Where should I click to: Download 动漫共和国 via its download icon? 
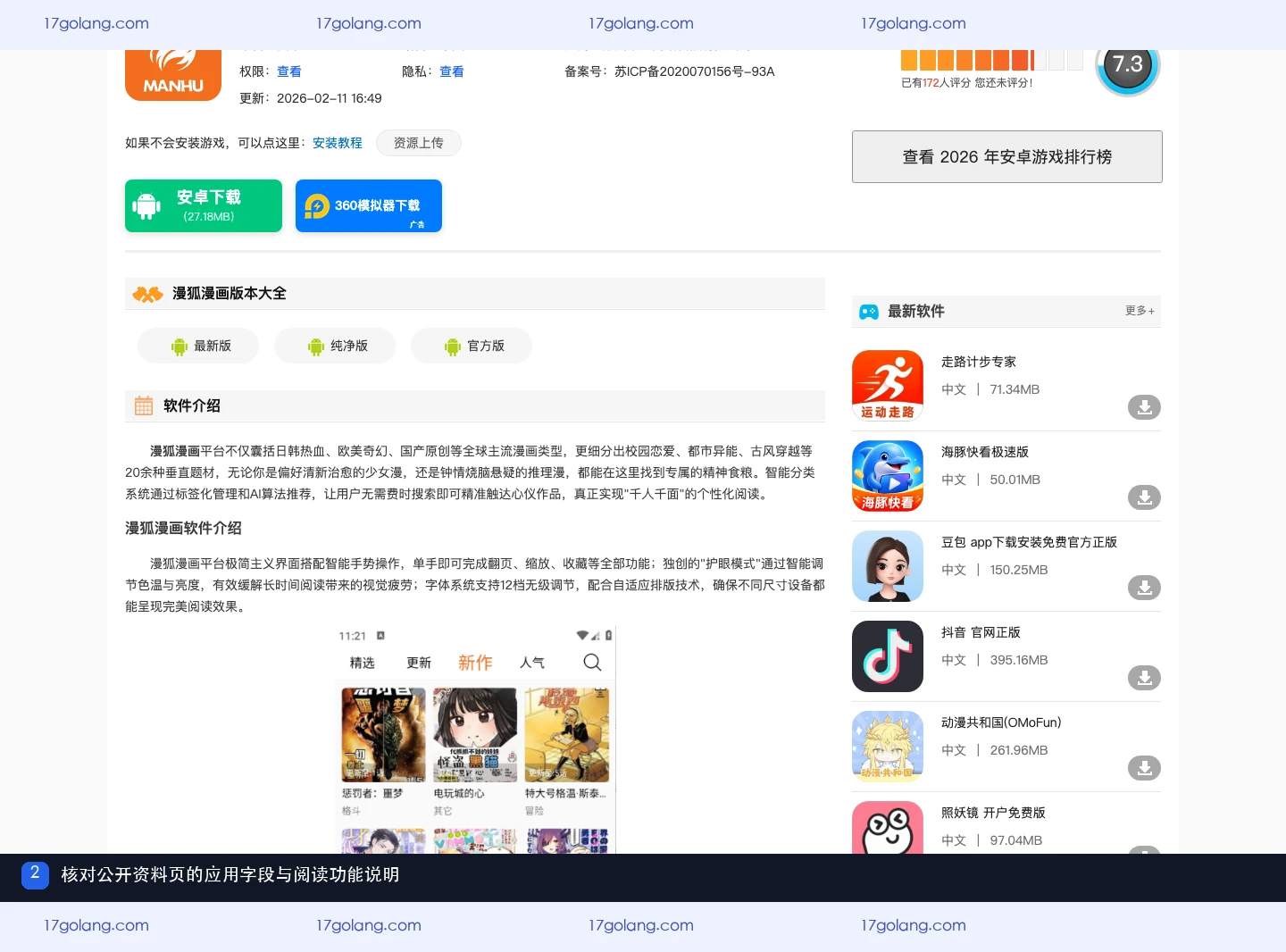(x=1144, y=768)
